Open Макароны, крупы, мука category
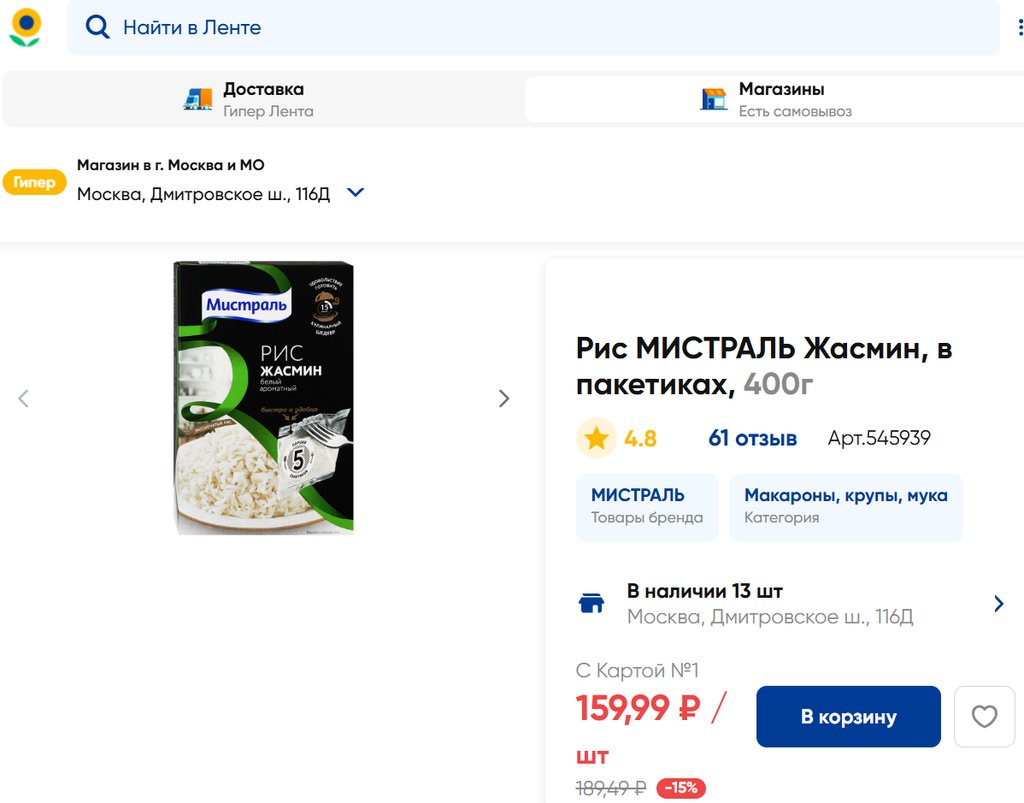Image resolution: width=1024 pixels, height=803 pixels. [x=845, y=507]
